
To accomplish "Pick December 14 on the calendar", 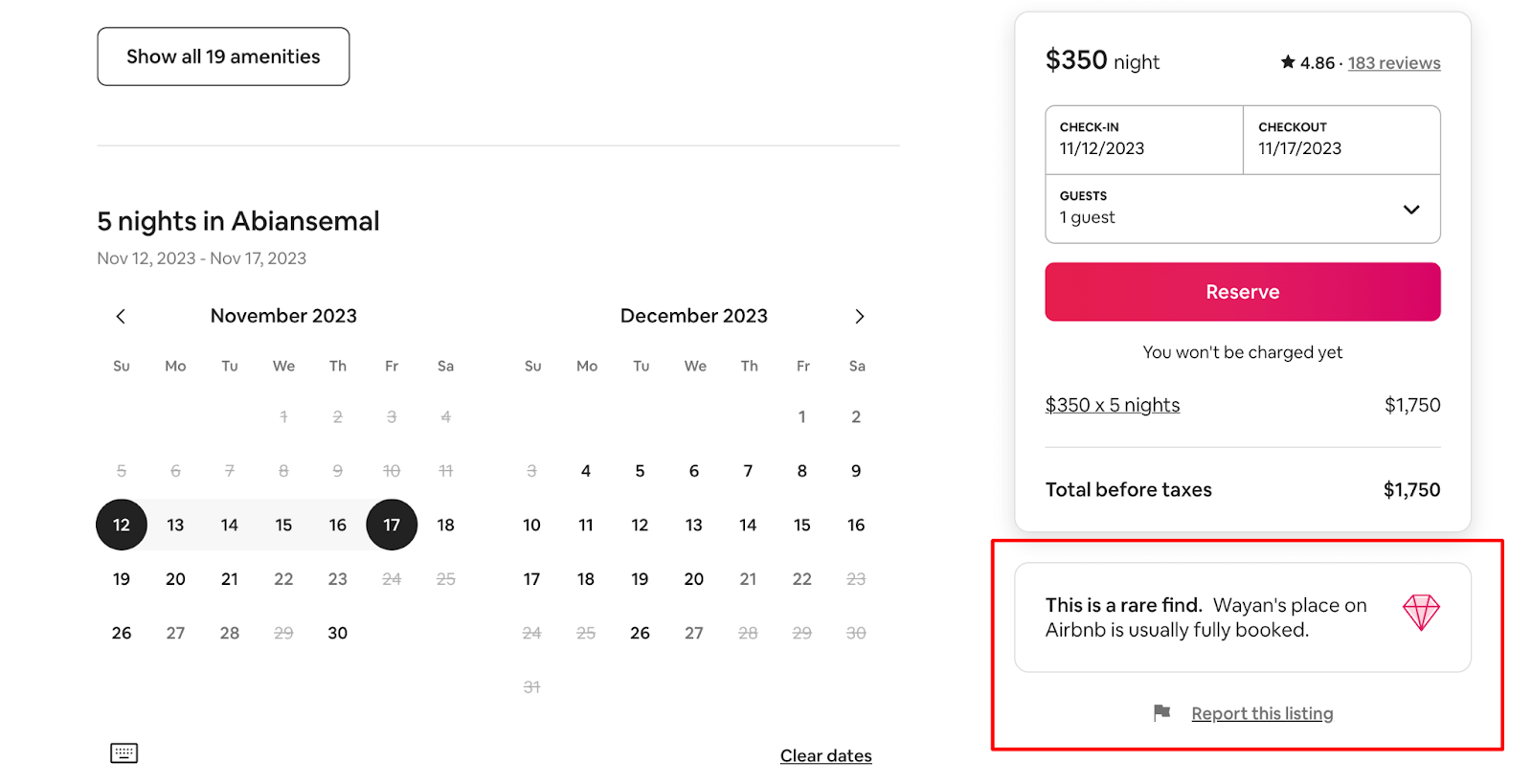I will (748, 525).
